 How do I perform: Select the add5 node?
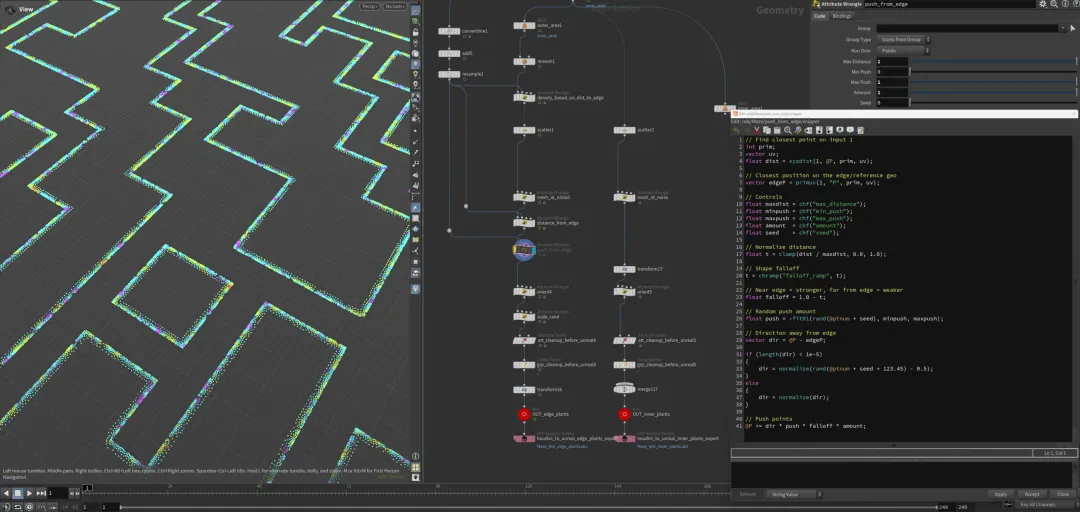tap(449, 53)
